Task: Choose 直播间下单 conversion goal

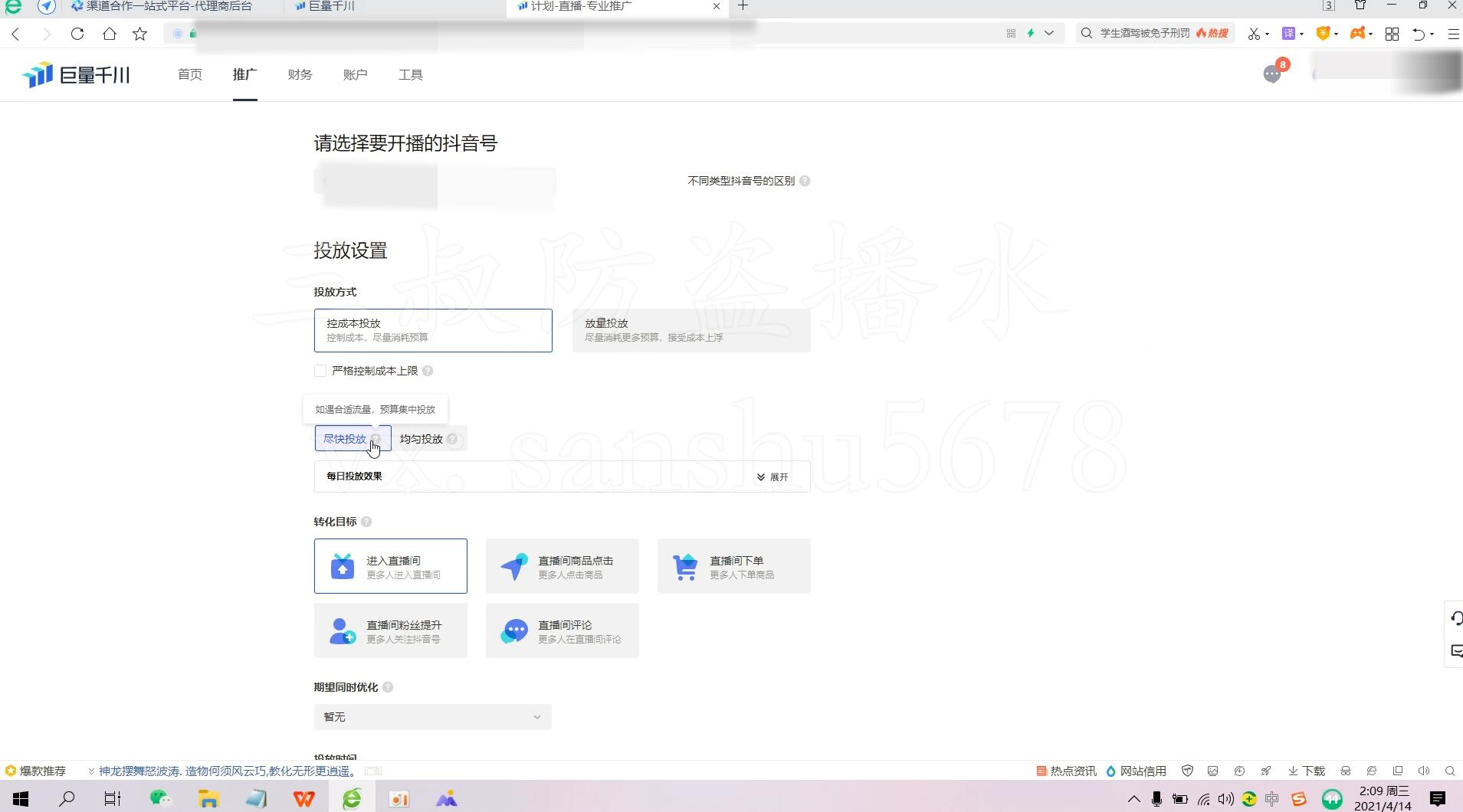Action: 733,566
